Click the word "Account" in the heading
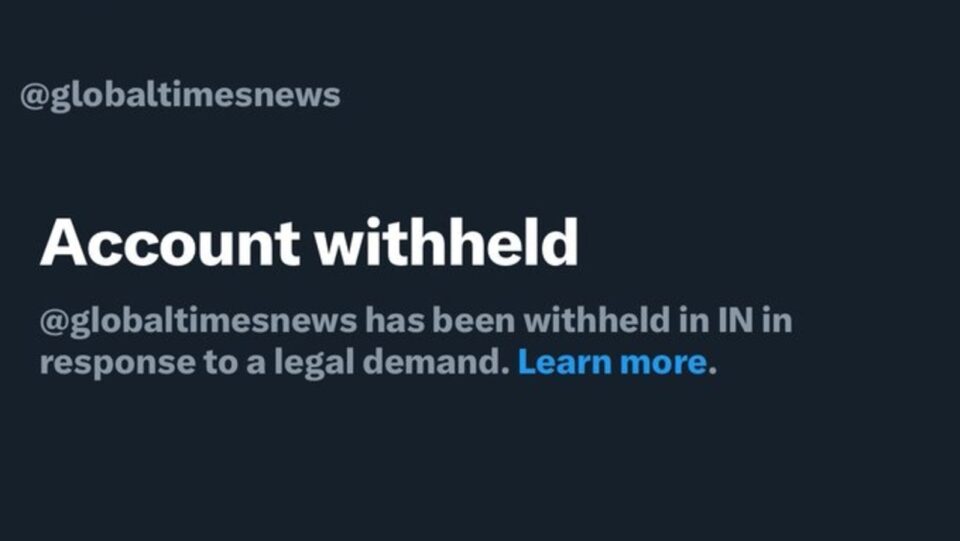 170,241
